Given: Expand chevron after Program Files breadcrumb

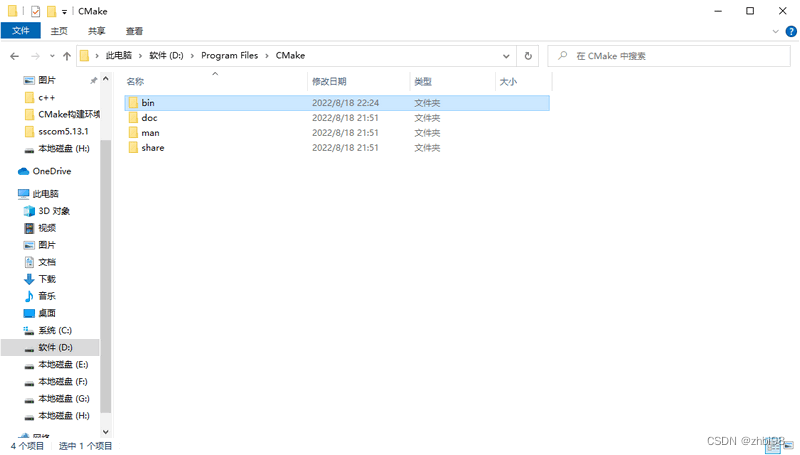Looking at the screenshot, I should [267, 56].
